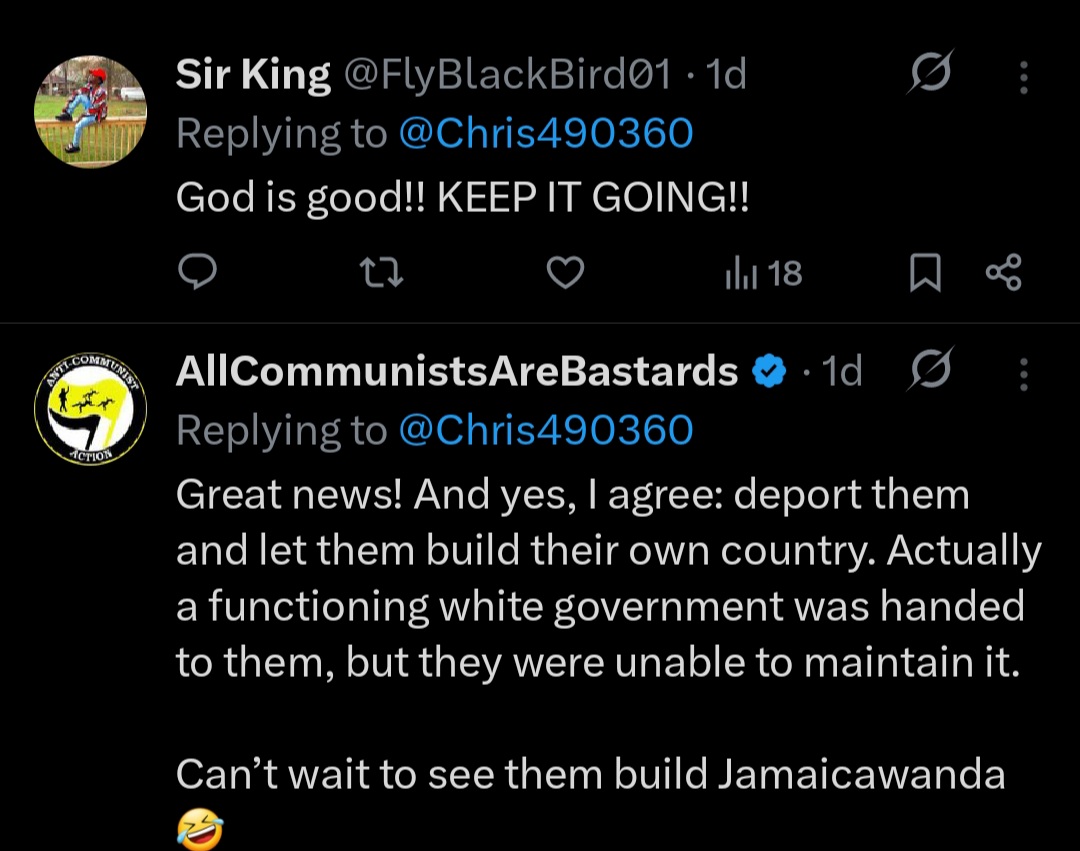Like Sir King's tweet with the heart
The width and height of the screenshot is (1080, 851).
pos(566,273)
